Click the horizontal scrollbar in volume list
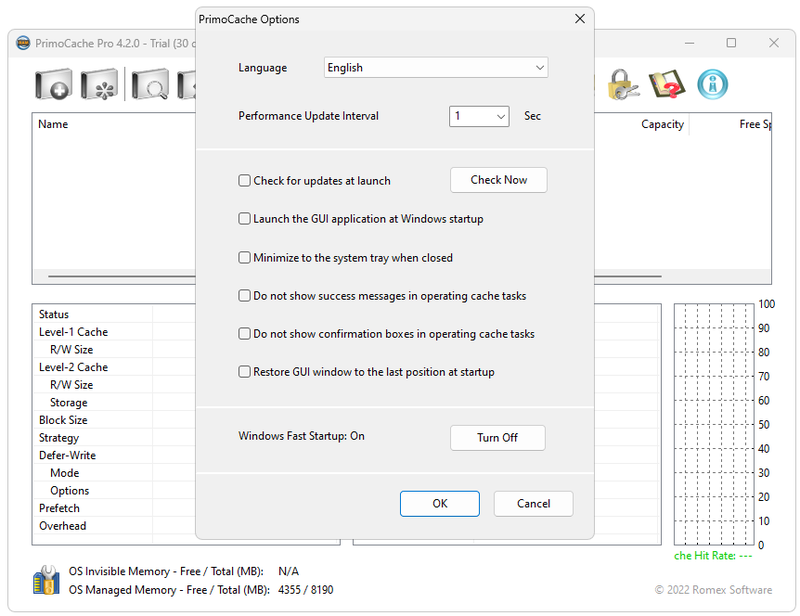This screenshot has height=616, width=800. 355,276
